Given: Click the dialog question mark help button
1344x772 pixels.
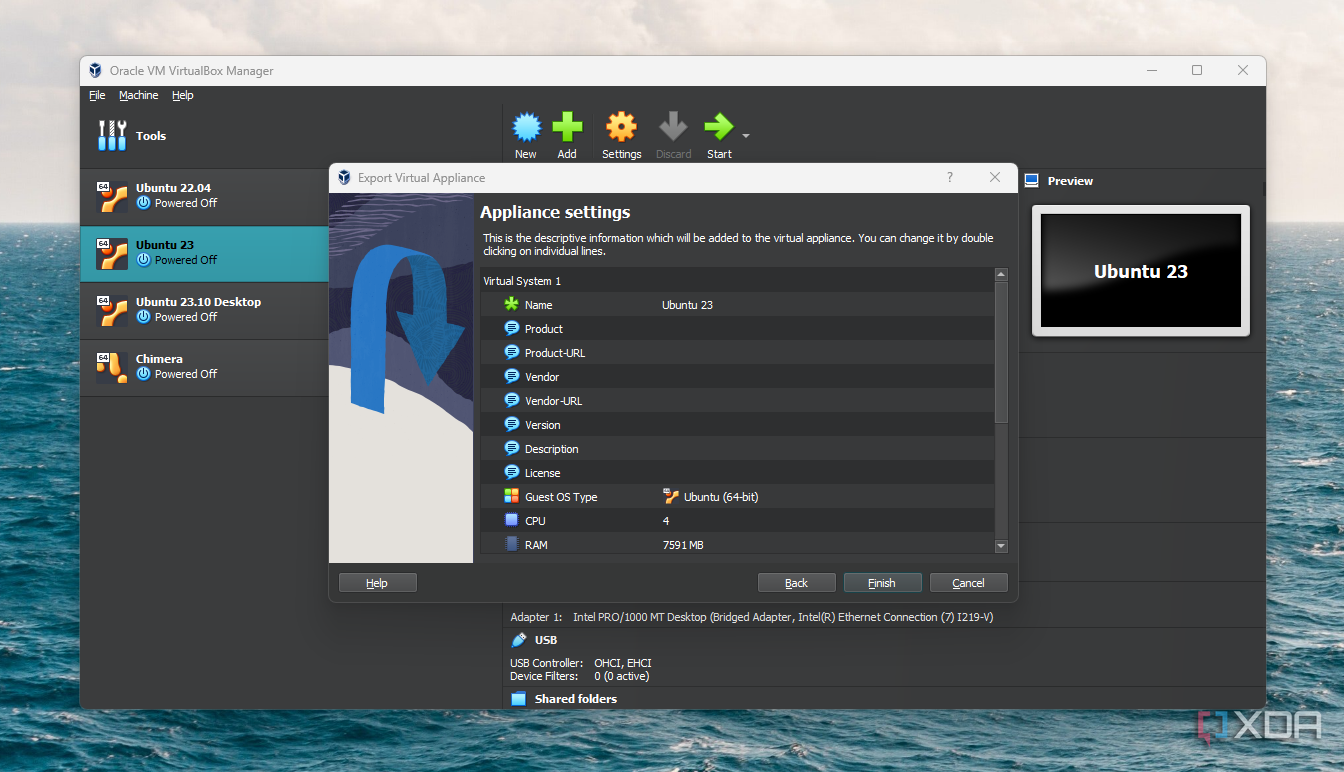Looking at the screenshot, I should point(950,177).
